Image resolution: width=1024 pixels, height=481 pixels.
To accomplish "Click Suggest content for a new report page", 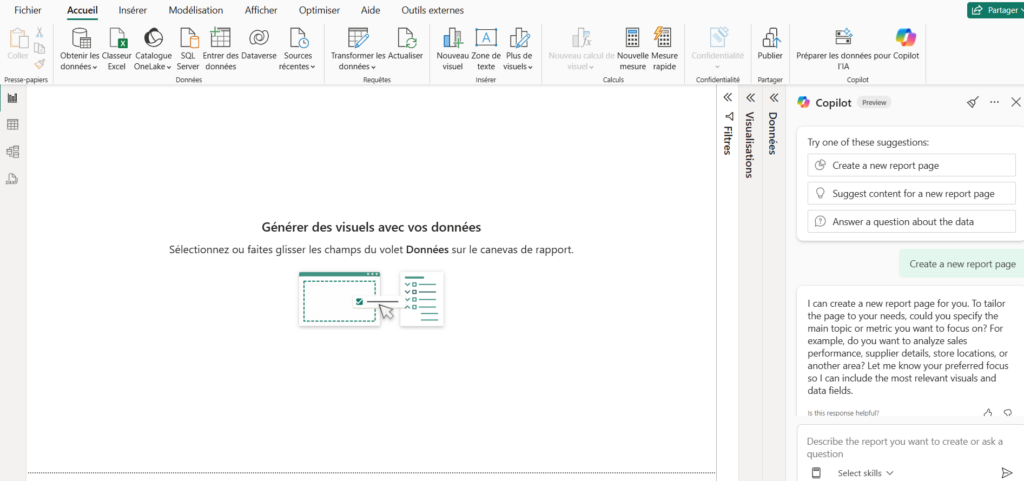I will (x=912, y=193).
